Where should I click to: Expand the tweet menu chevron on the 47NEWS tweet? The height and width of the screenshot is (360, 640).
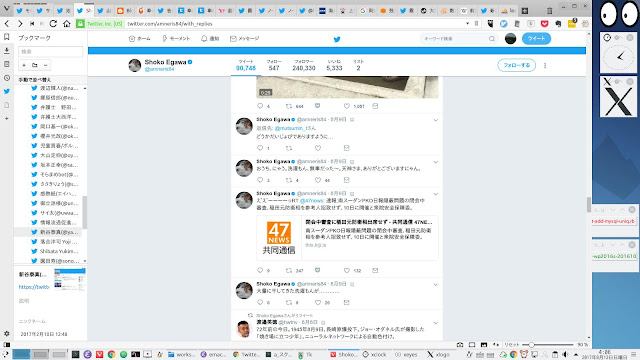[436, 194]
